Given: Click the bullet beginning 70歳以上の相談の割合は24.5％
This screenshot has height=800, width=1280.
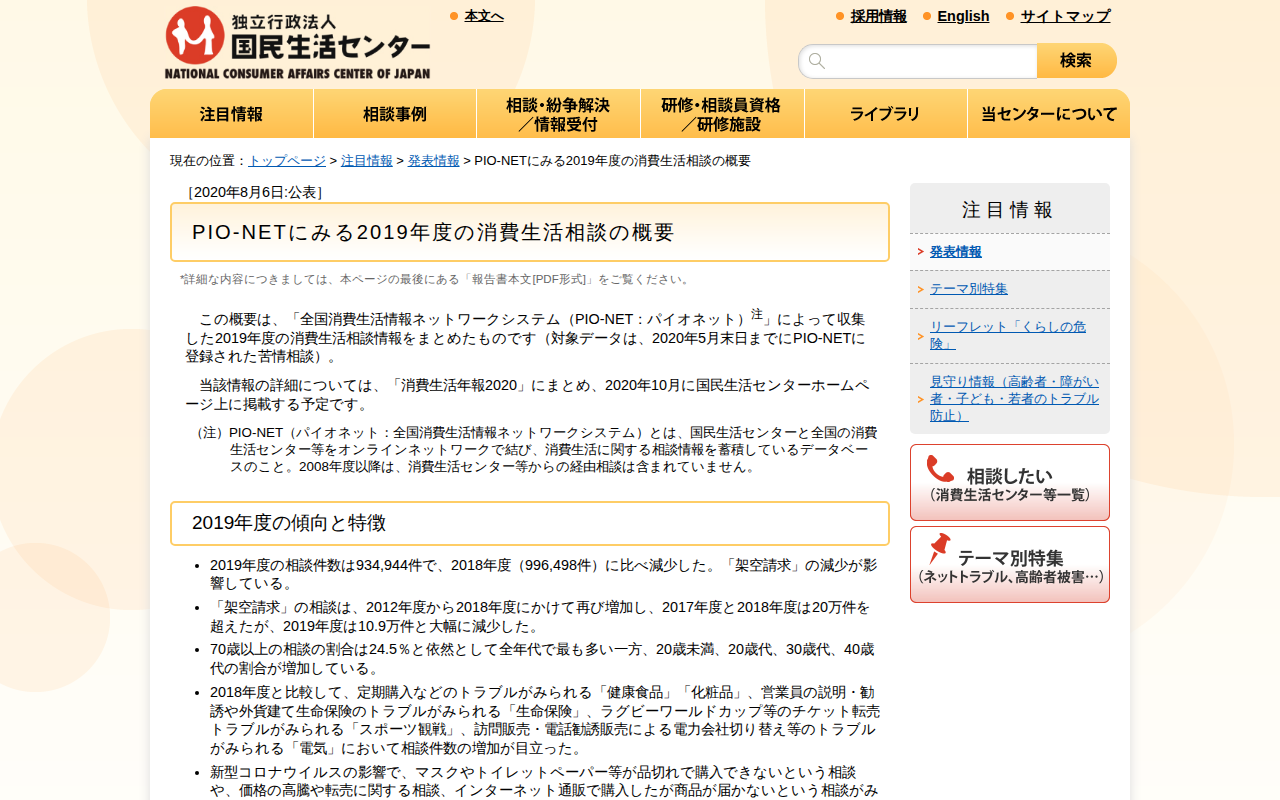Looking at the screenshot, I should tap(542, 659).
